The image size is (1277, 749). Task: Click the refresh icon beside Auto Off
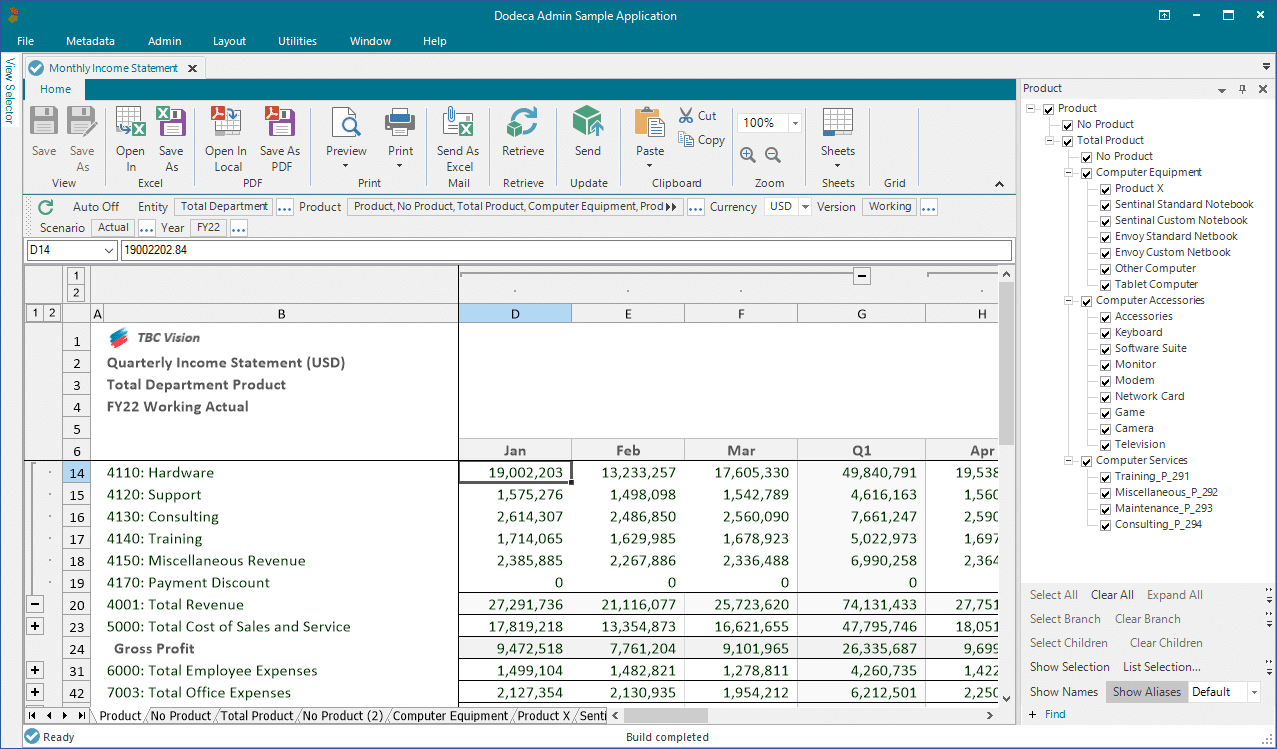pyautogui.click(x=46, y=207)
